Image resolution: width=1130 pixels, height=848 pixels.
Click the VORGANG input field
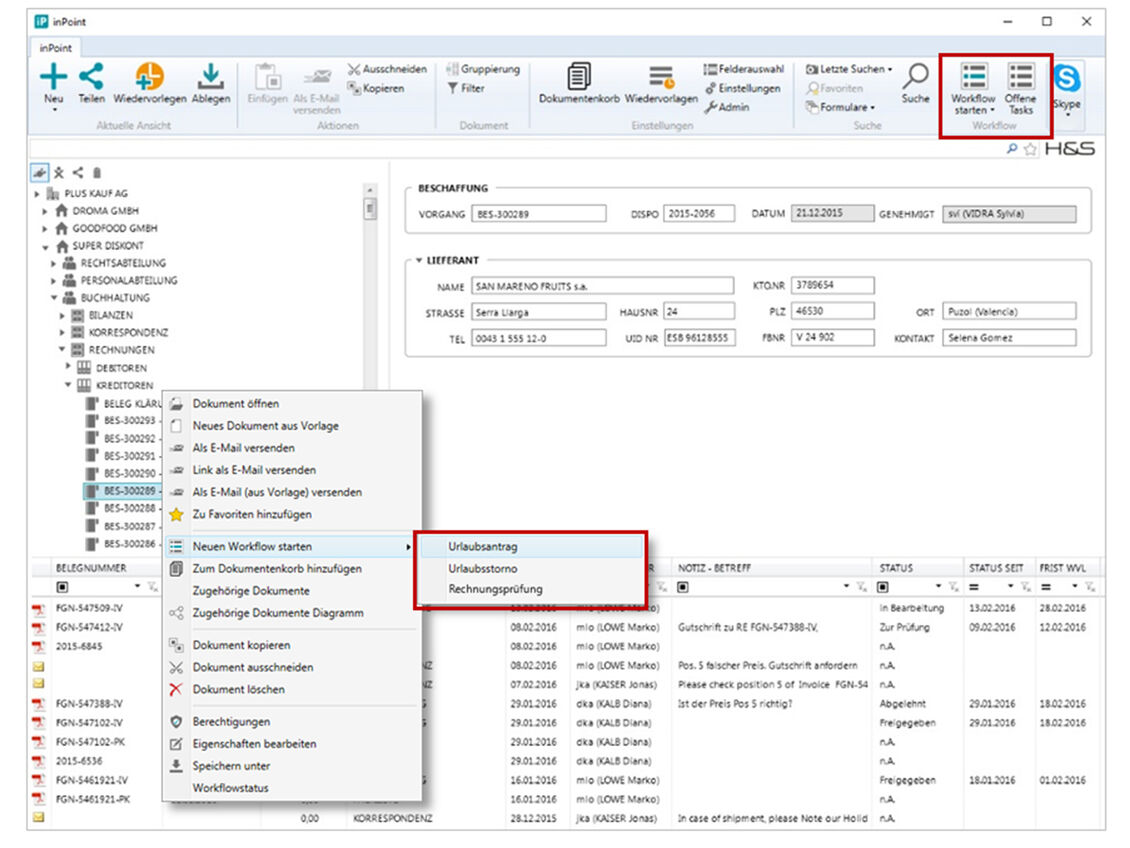tap(538, 214)
